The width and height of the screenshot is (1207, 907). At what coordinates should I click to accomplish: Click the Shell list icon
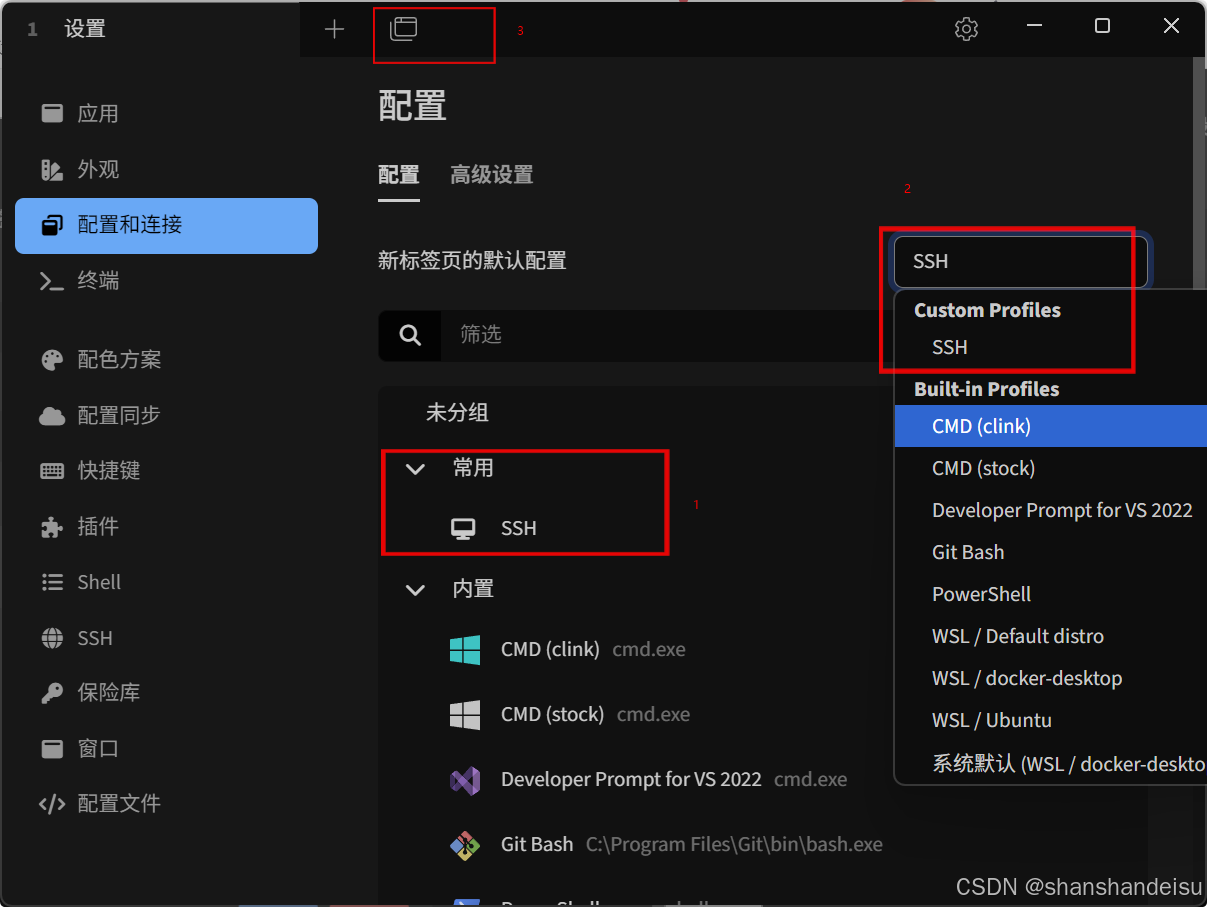point(52,582)
